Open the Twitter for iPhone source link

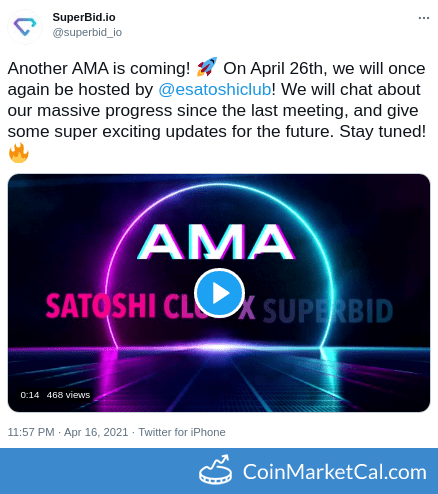pyautogui.click(x=182, y=432)
